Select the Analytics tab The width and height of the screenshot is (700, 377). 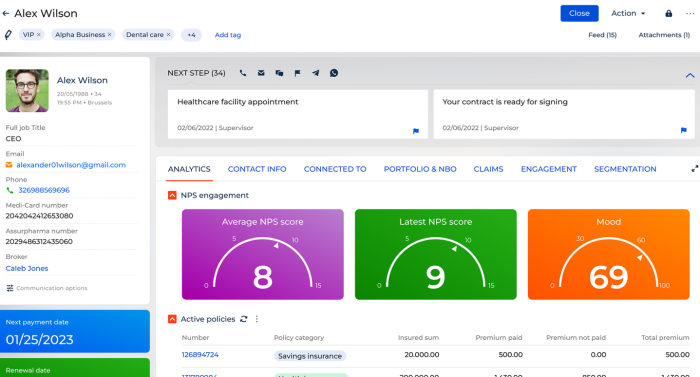click(189, 169)
